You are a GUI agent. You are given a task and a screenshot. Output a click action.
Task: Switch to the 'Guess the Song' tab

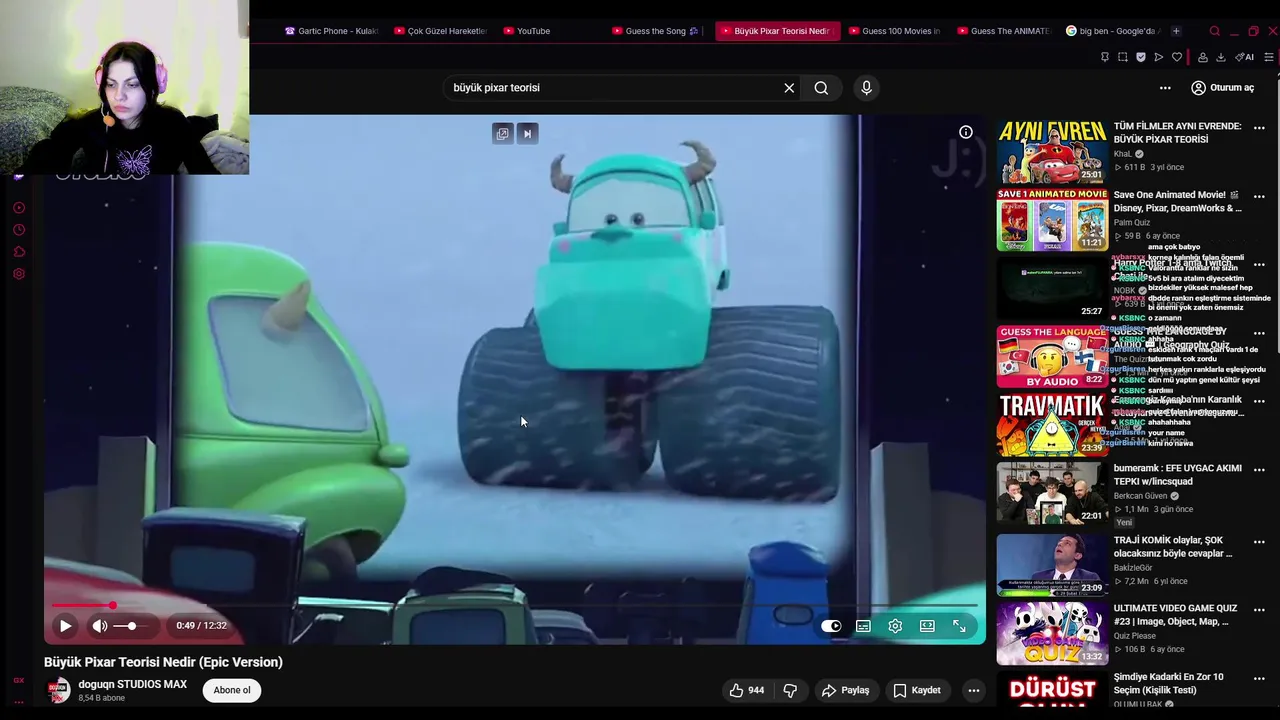656,31
